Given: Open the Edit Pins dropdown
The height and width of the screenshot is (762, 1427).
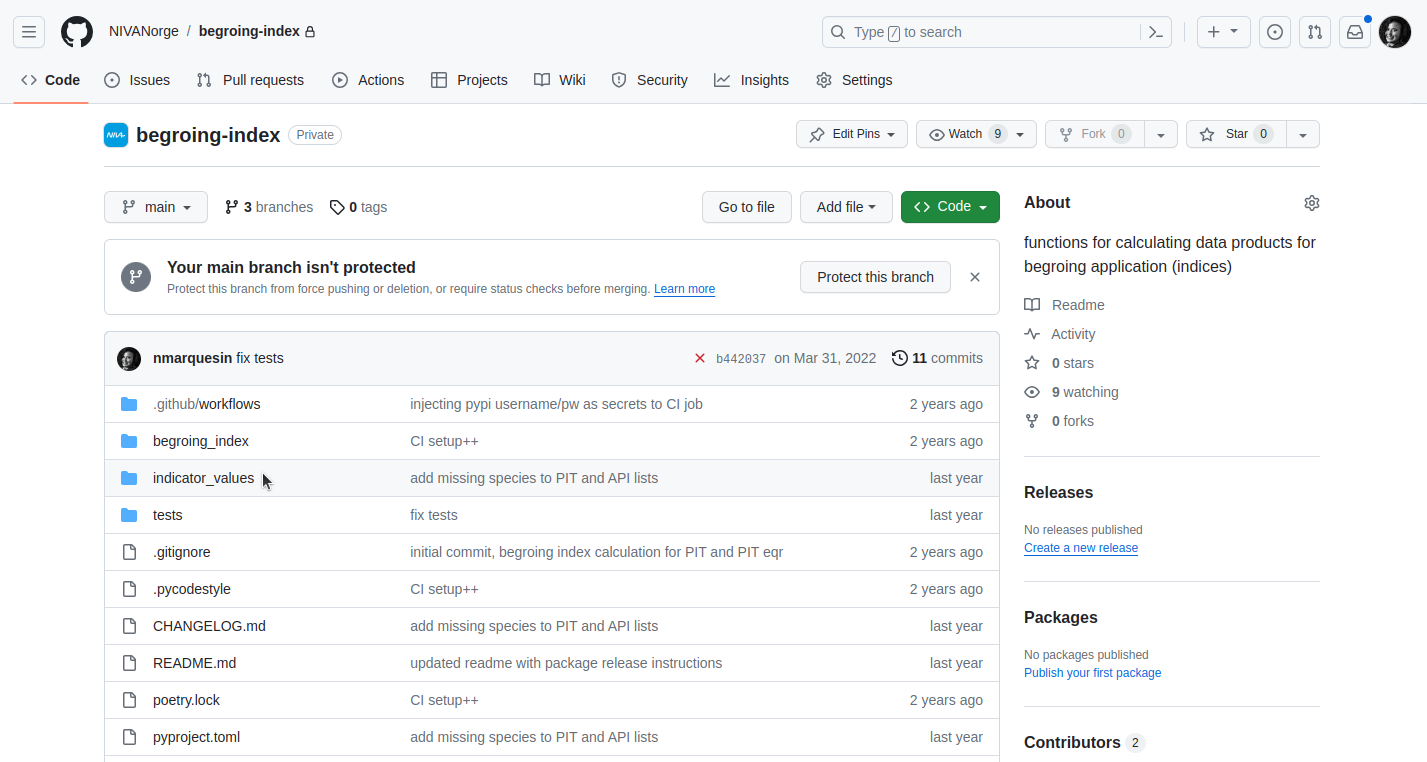Looking at the screenshot, I should tap(852, 134).
